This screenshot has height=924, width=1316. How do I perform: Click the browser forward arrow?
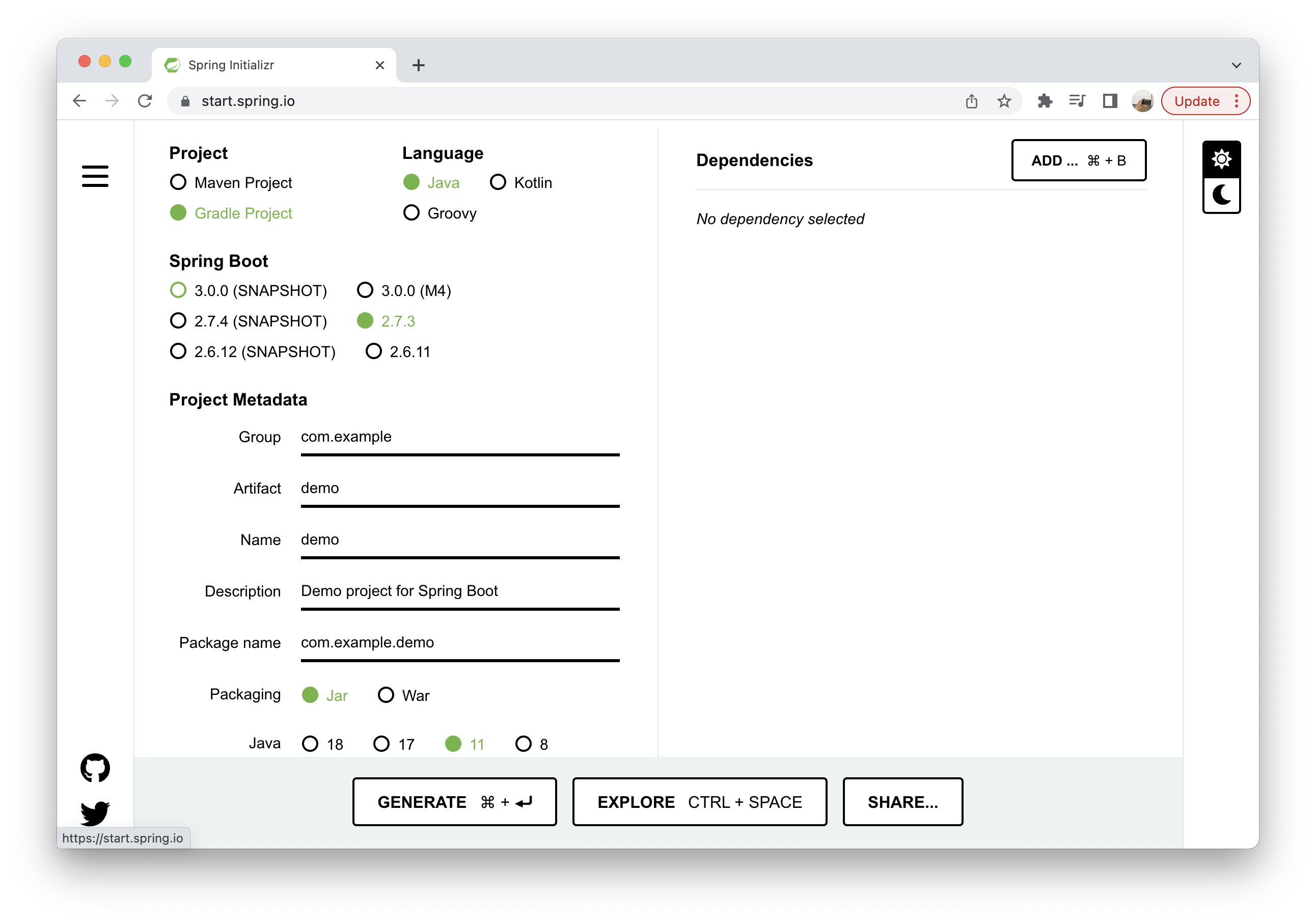coord(113,101)
